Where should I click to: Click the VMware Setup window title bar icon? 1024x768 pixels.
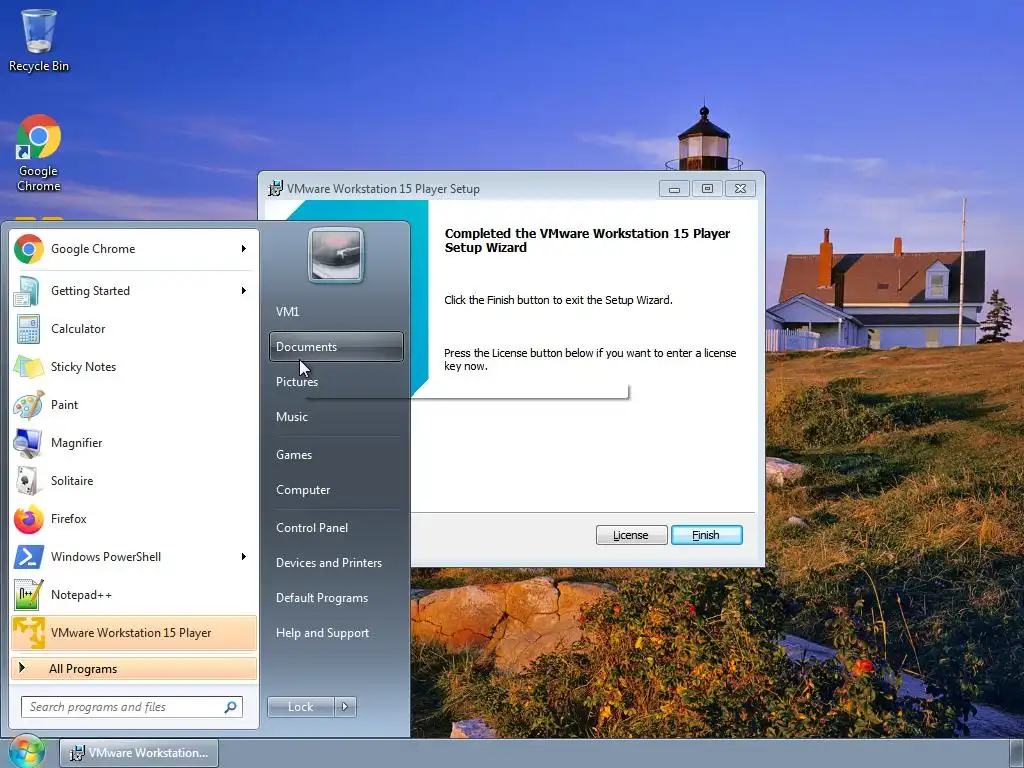276,188
